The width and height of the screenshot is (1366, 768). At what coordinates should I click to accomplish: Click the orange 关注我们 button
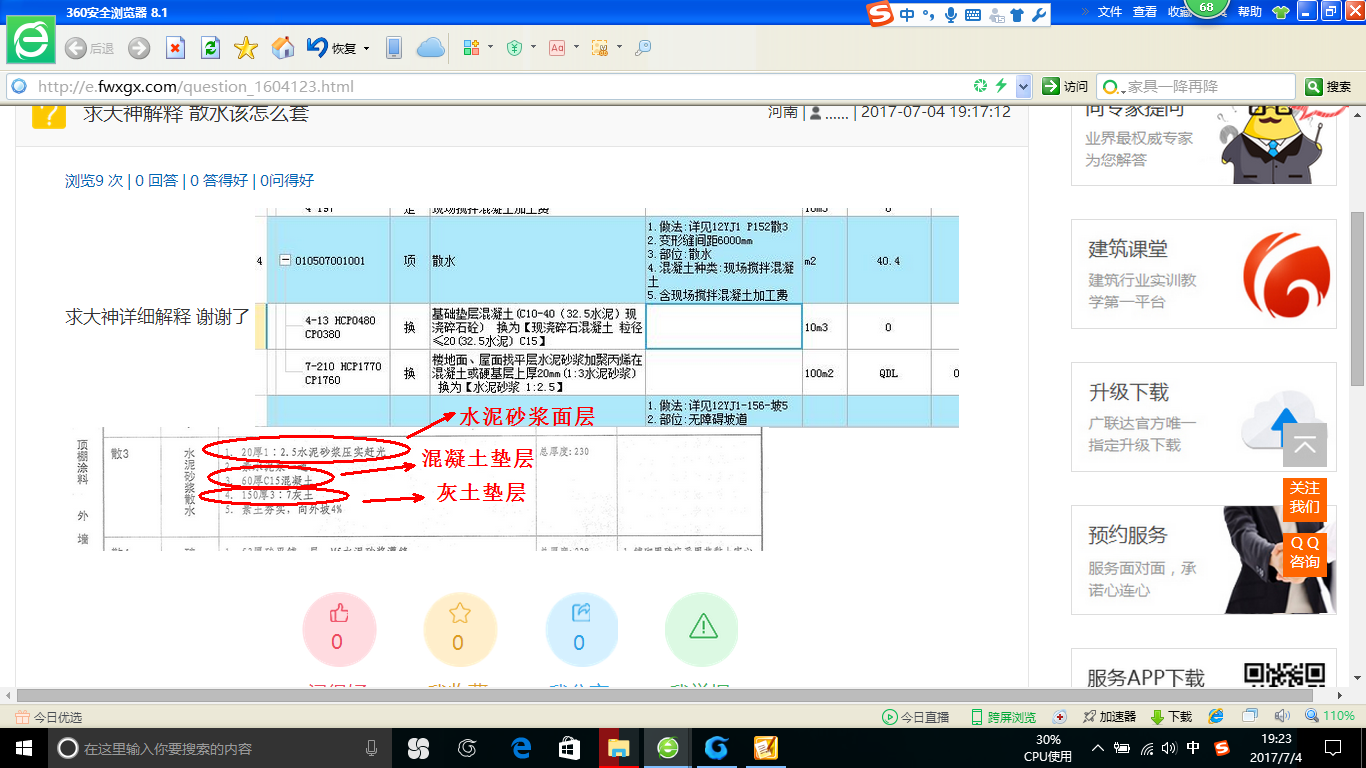point(1305,498)
